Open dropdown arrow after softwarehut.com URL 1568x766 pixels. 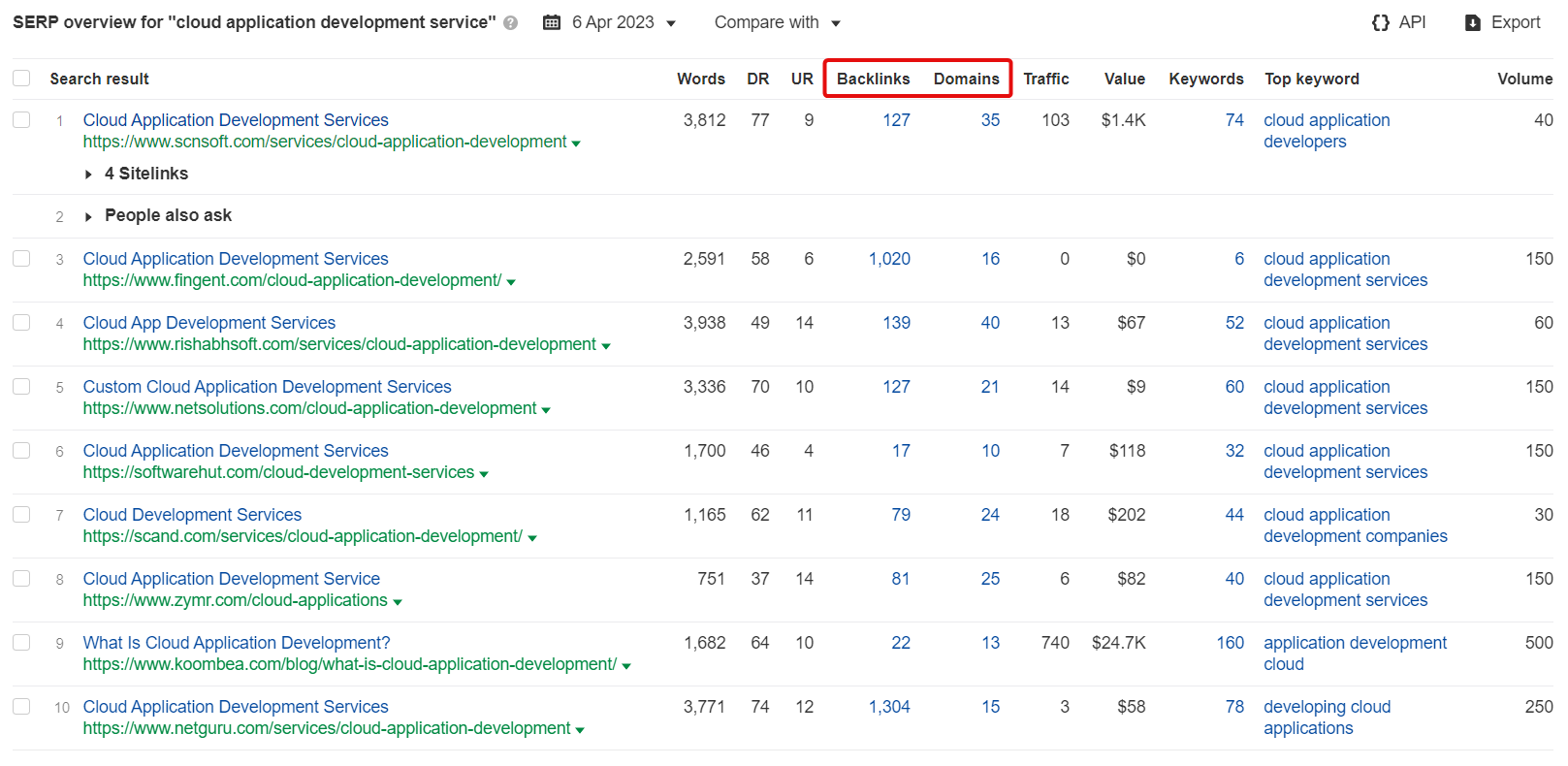(484, 474)
